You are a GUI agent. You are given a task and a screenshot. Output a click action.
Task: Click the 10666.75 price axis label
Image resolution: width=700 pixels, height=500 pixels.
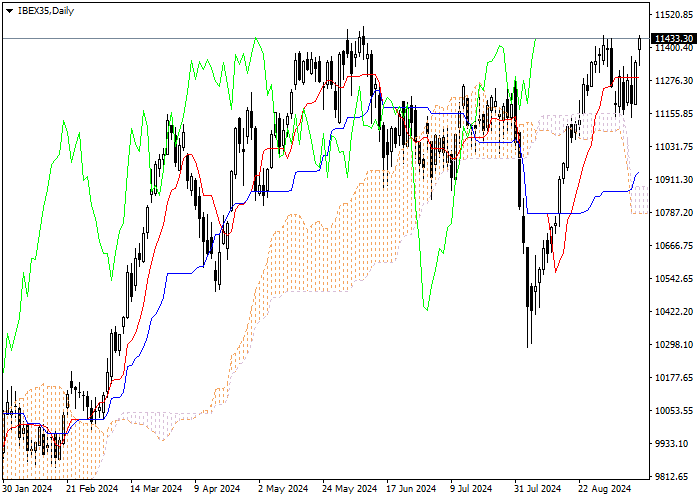674,246
